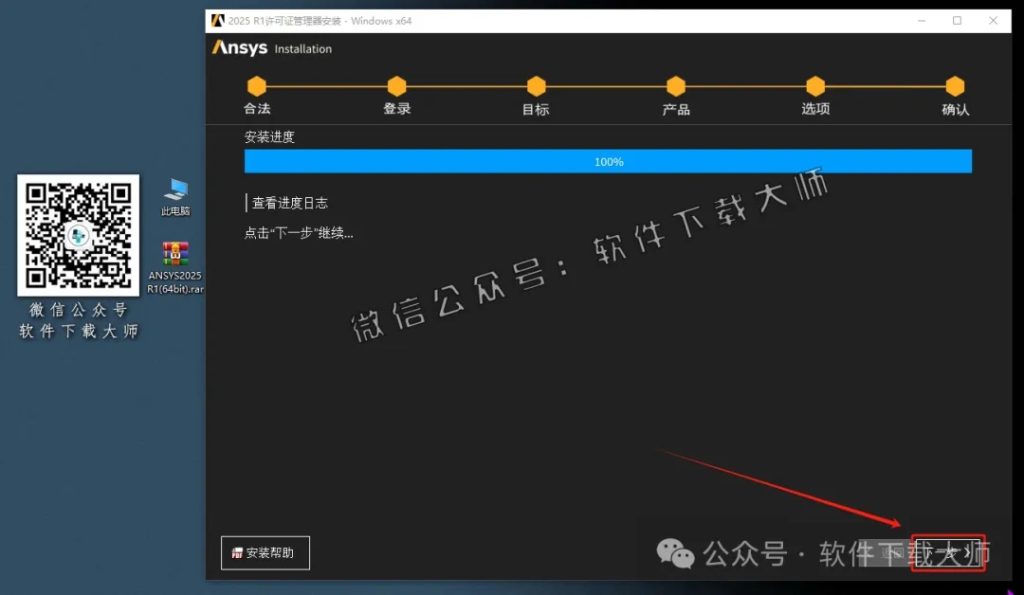Image resolution: width=1024 pixels, height=595 pixels.
Task: Click the Ansys logo in the title bar
Action: (x=216, y=20)
